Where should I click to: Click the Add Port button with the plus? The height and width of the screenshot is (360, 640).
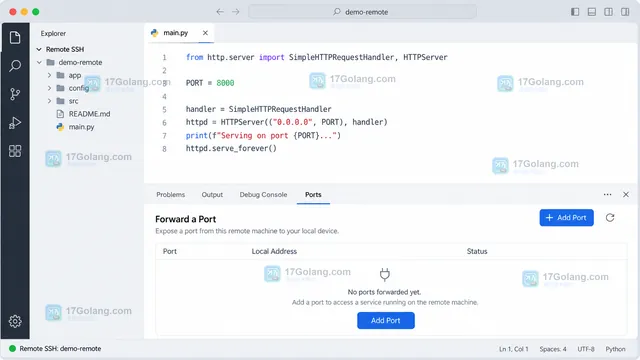[x=567, y=218]
